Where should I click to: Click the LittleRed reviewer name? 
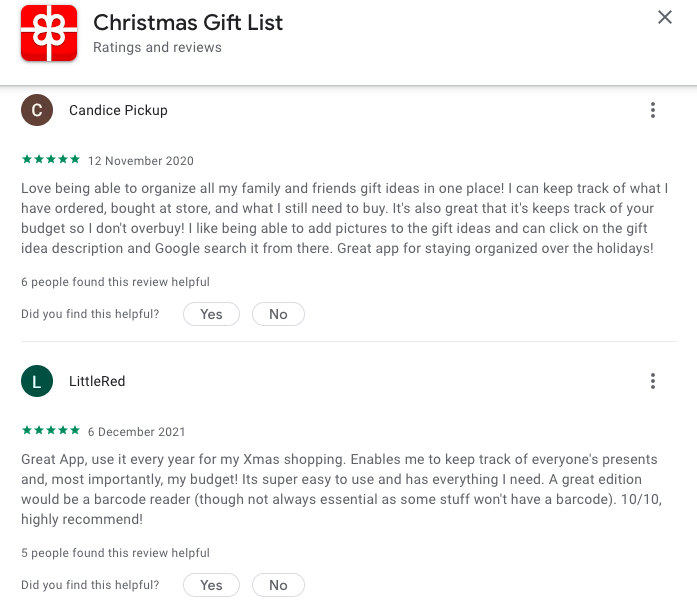(x=97, y=381)
